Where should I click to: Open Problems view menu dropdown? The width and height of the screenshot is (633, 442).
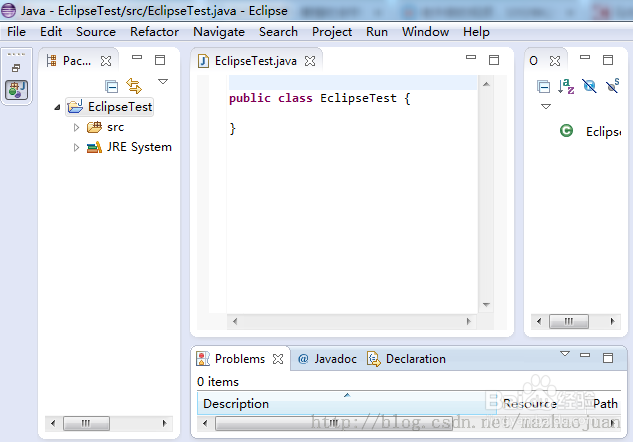(565, 354)
